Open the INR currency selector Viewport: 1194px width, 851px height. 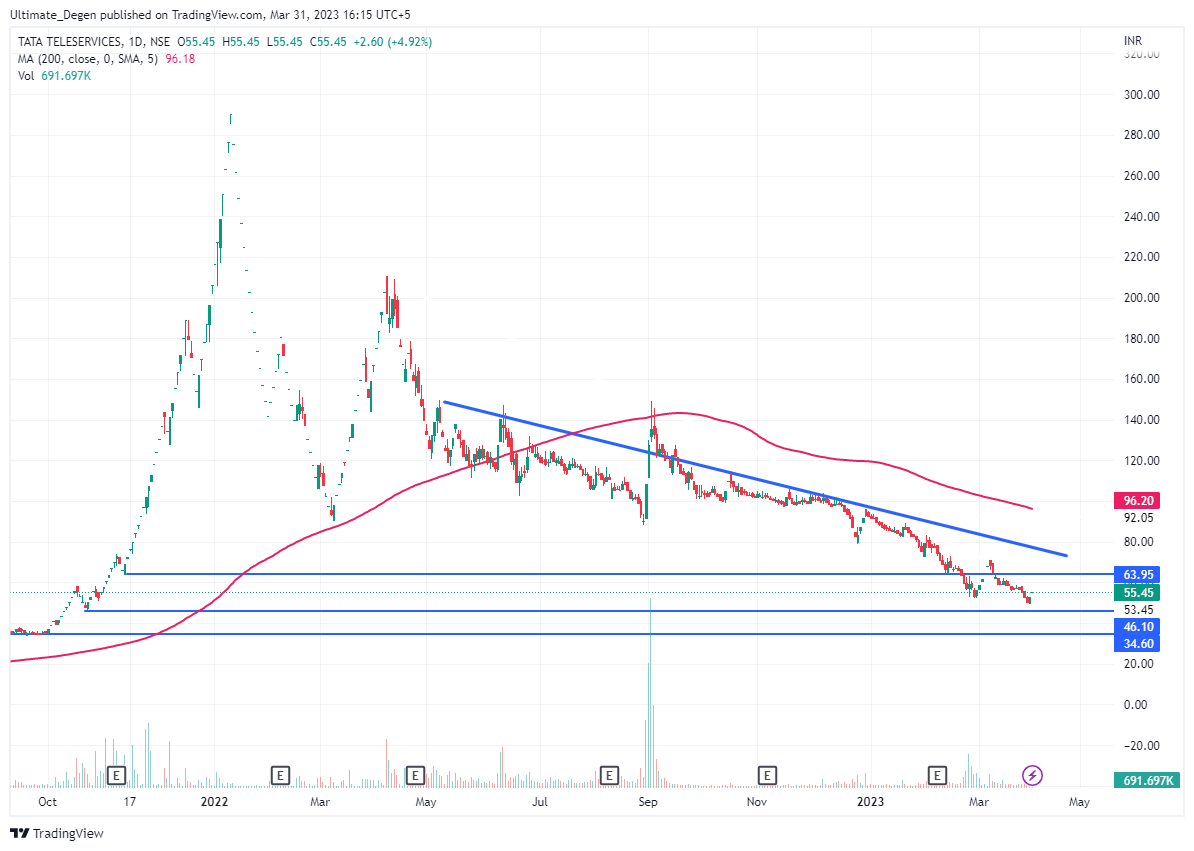[1135, 41]
